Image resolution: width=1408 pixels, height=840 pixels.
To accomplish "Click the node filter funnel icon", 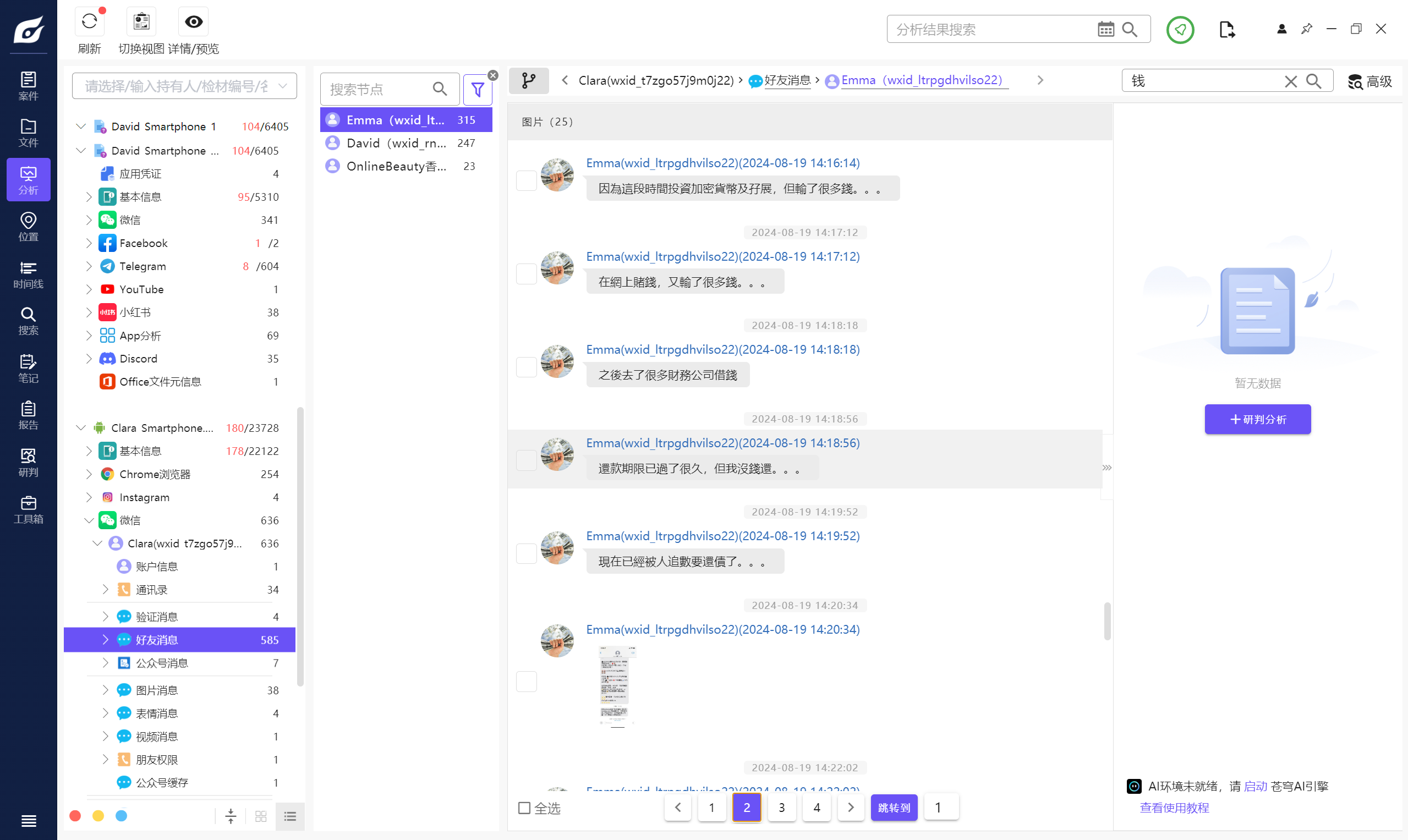I will 477,90.
